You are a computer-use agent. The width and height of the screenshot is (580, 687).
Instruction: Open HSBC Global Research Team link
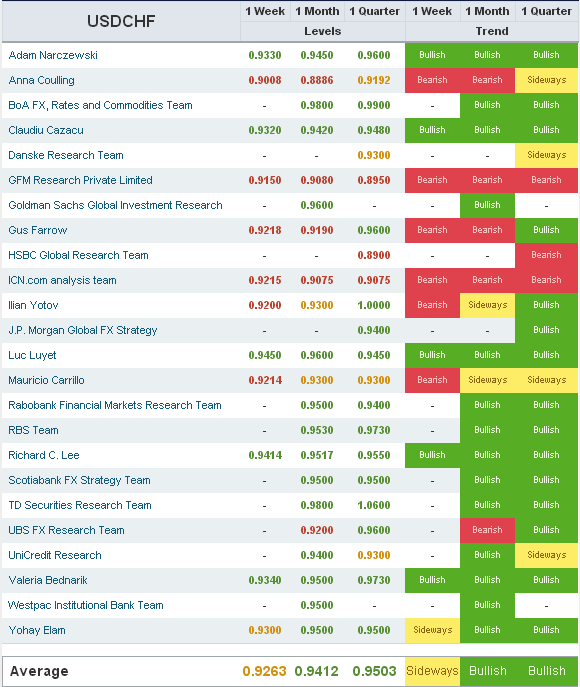click(x=78, y=255)
